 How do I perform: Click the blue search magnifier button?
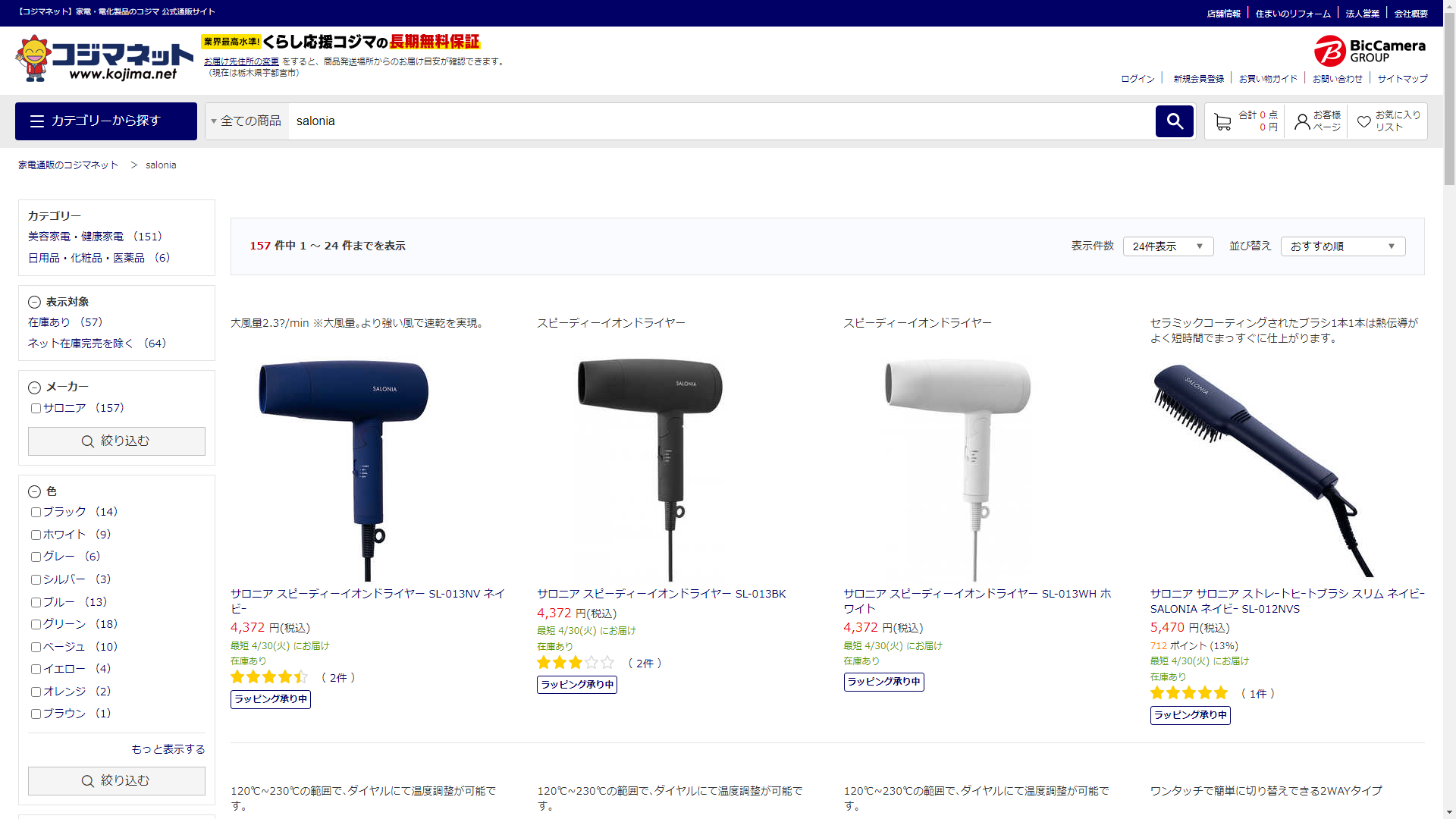[x=1174, y=121]
